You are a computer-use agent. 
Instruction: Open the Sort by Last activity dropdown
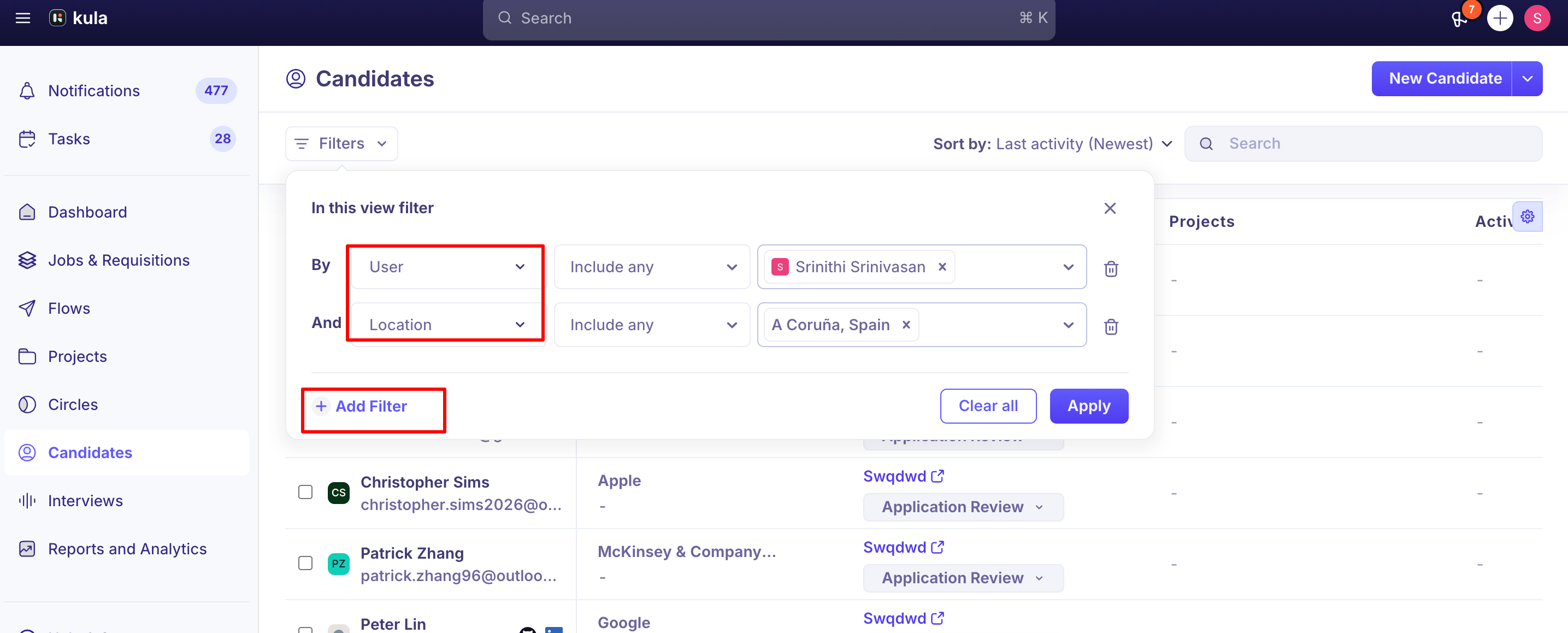pos(1052,144)
